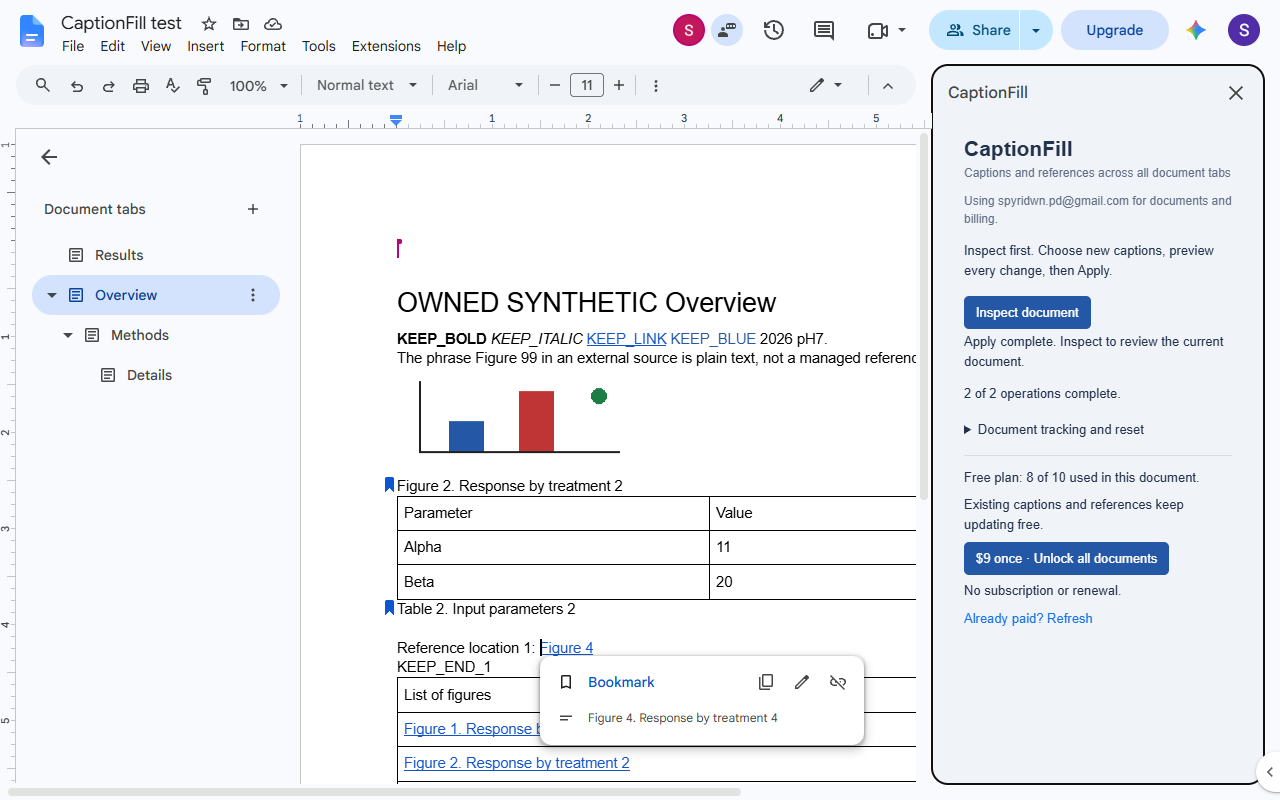Open the Format menu
1280x800 pixels.
pos(263,46)
